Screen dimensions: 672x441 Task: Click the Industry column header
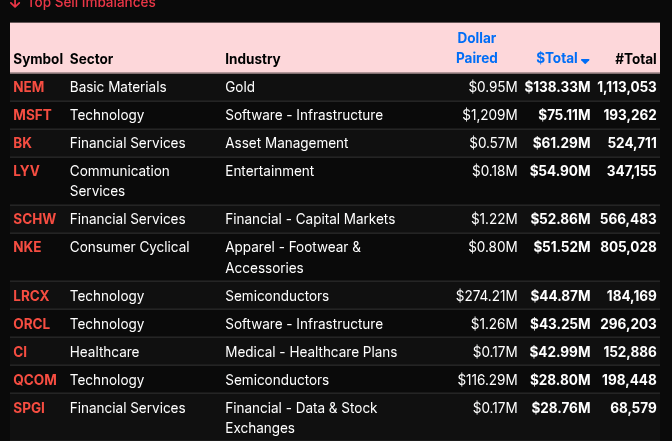pos(252,59)
